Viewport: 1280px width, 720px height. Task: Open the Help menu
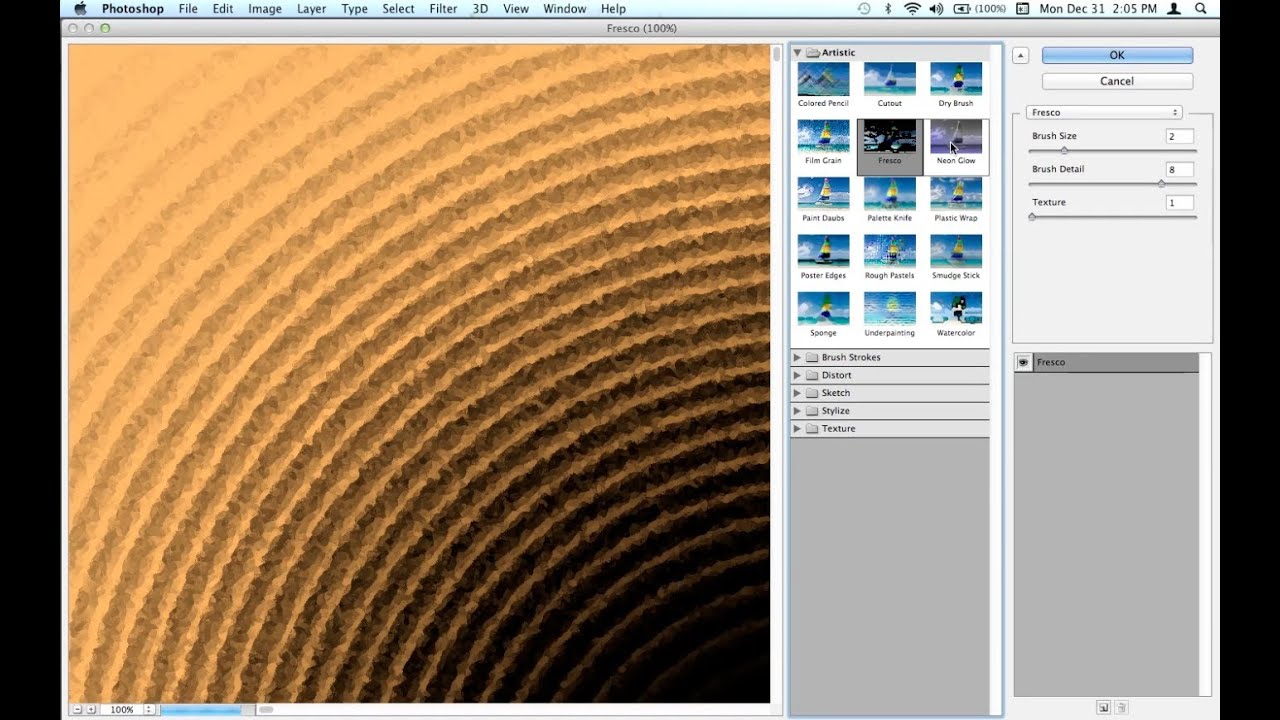tap(613, 9)
